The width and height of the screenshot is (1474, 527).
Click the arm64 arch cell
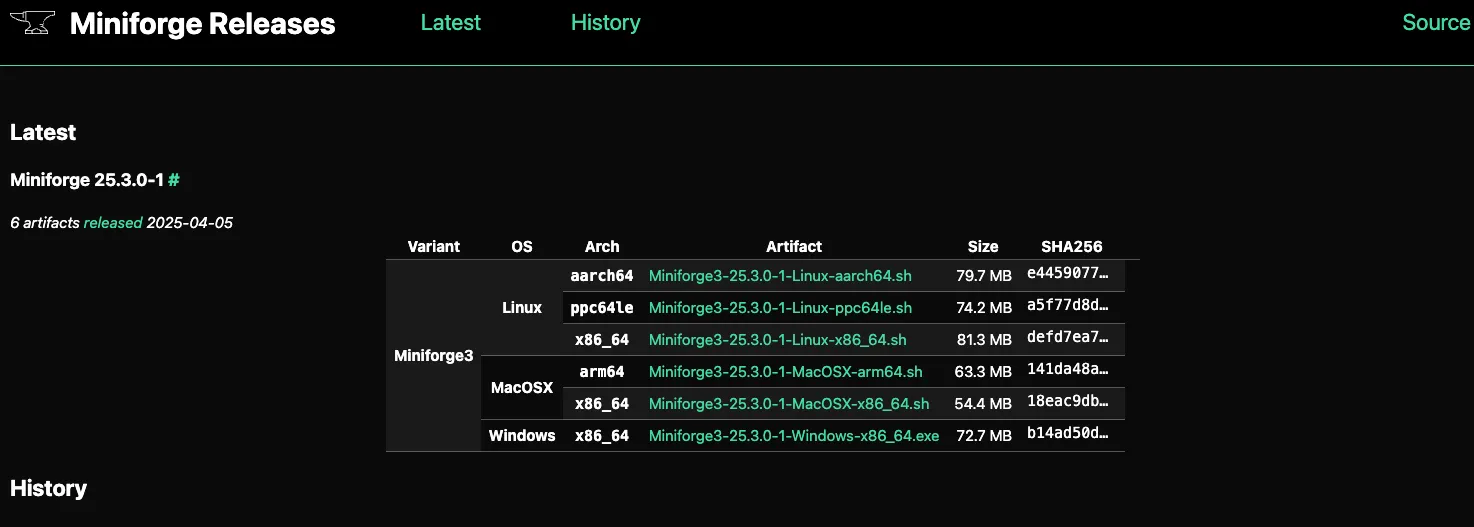(x=602, y=371)
